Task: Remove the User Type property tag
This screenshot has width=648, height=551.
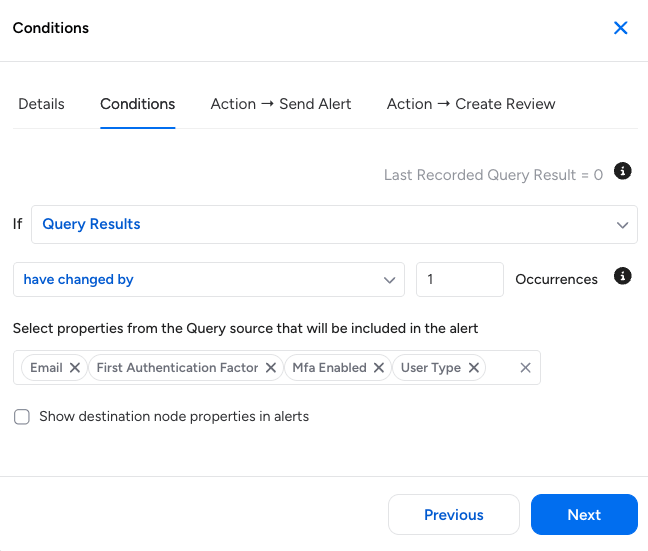Action: [x=474, y=368]
